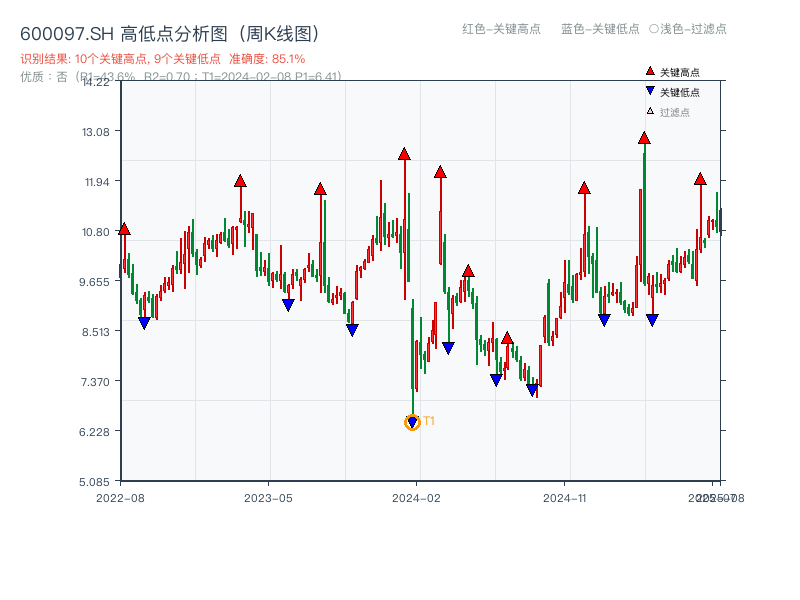
Task: Click the blue triangle marker near 2024-11
Action: [604, 318]
